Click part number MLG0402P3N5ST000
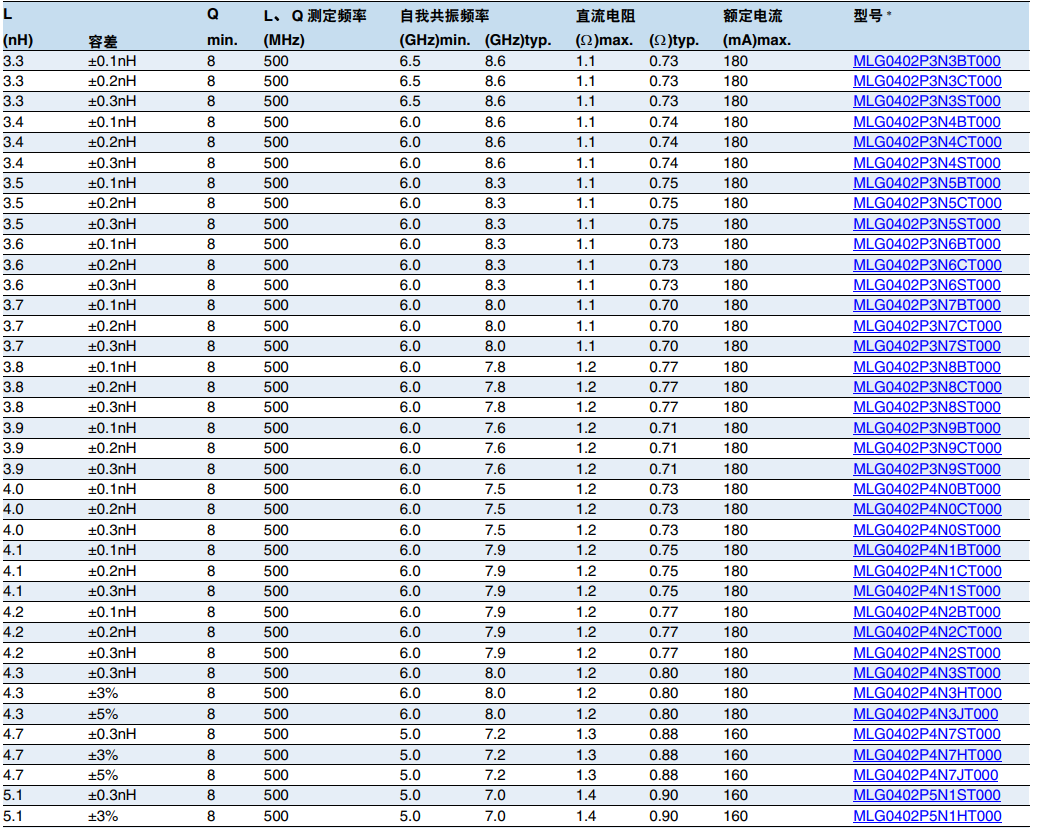The width and height of the screenshot is (1037, 828). pyautogui.click(x=927, y=224)
